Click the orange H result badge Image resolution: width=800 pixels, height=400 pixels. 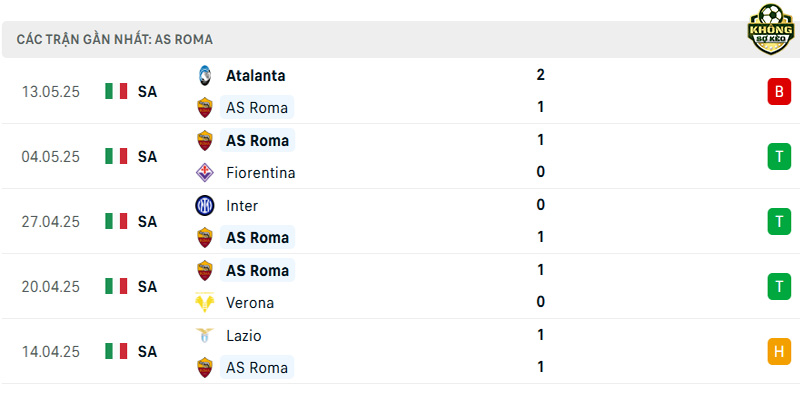tap(779, 352)
